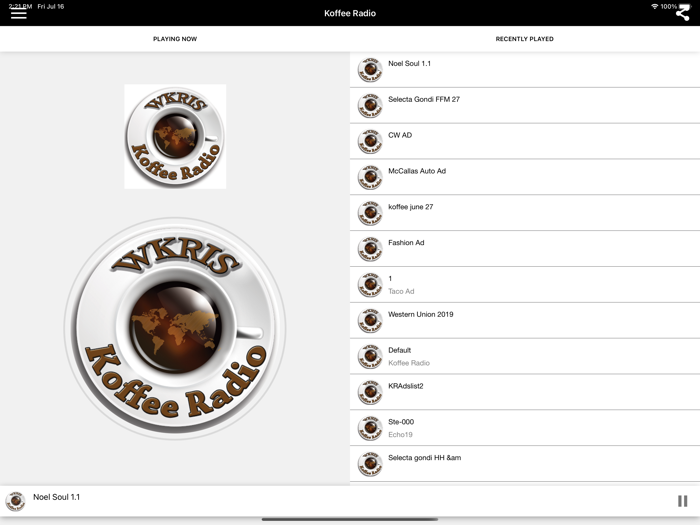Click the Western Union 2019 thumbnail
This screenshot has height=525, width=700.
[370, 321]
